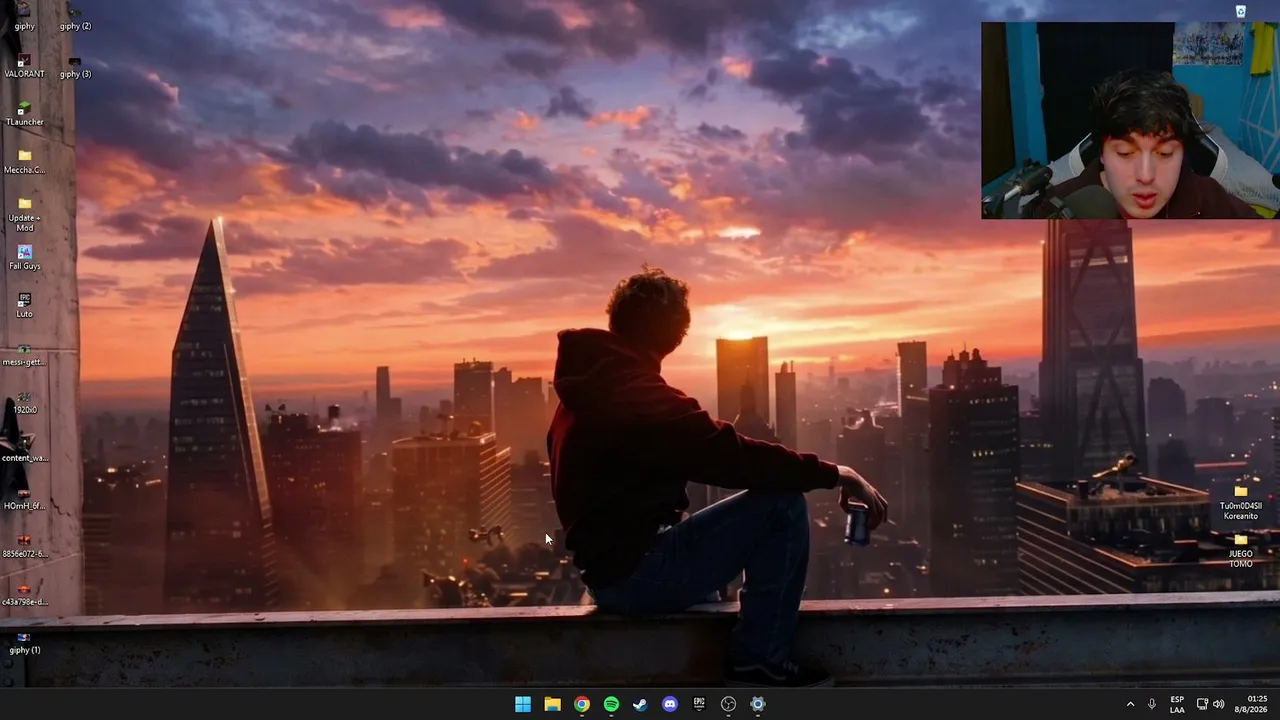Select the VALORANT desktop shortcut
This screenshot has width=1280, height=720.
[x=24, y=67]
